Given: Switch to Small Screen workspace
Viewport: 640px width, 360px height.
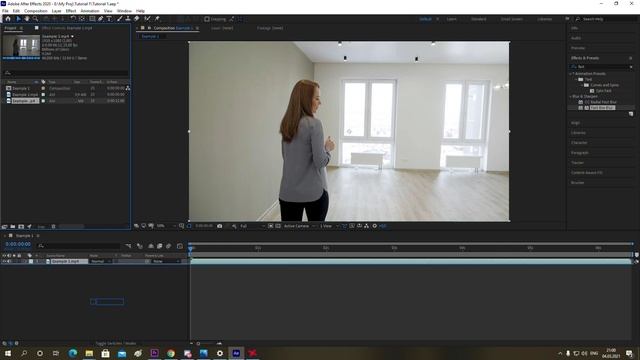Looking at the screenshot, I should coord(511,19).
